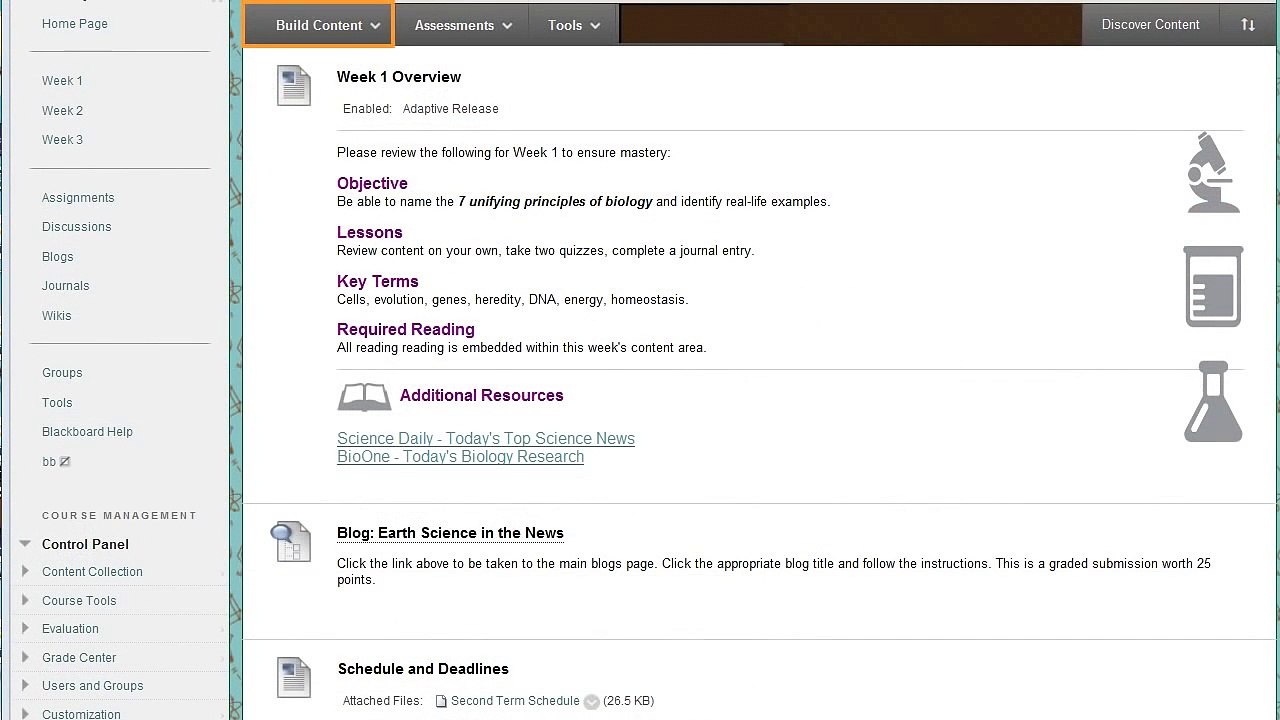Click the bb external link icon in sidebar
This screenshot has height=720, width=1280.
click(65, 462)
